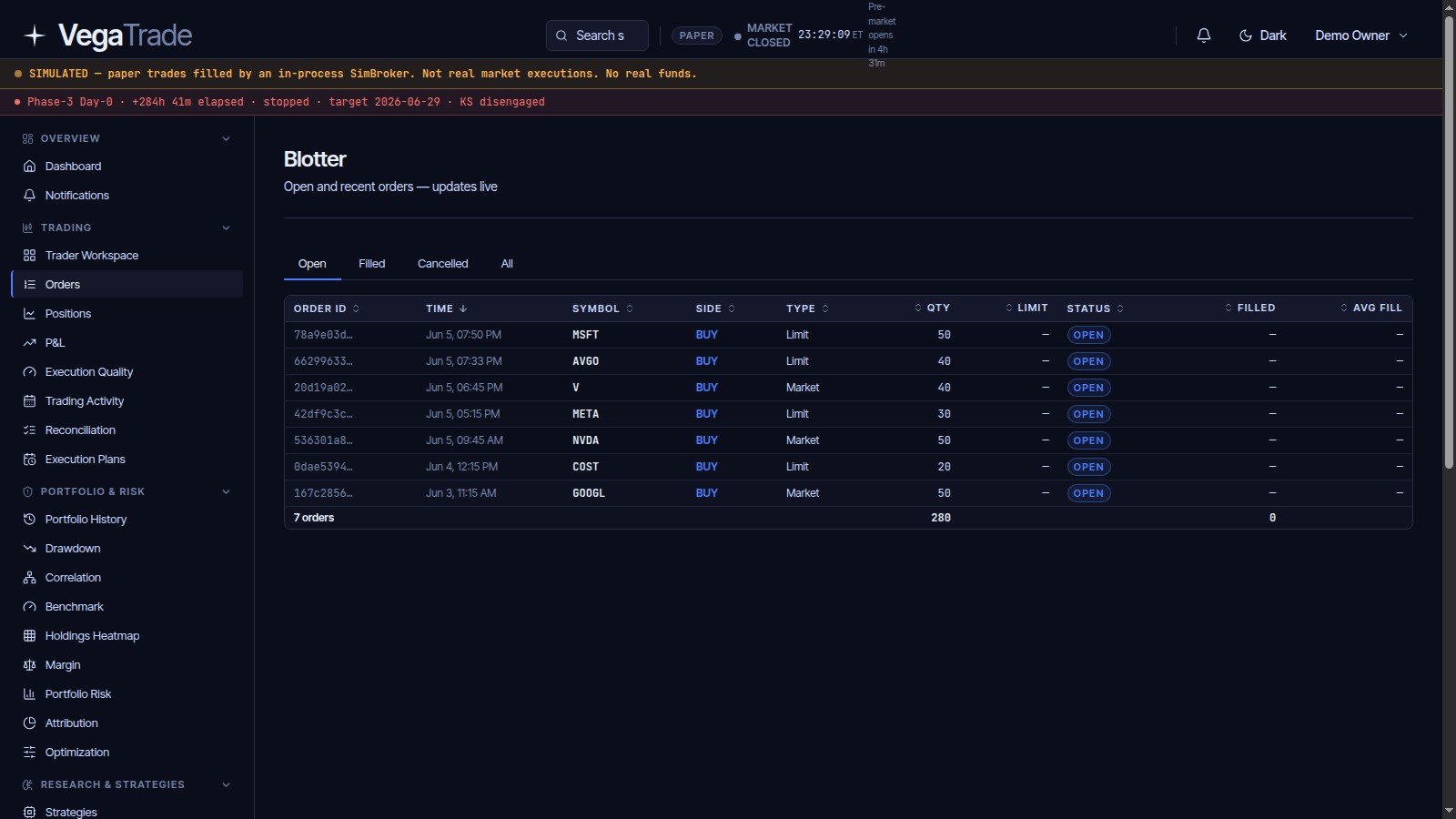The height and width of the screenshot is (819, 1456).
Task: Open the notifications bell icon in header
Action: pos(1204,35)
